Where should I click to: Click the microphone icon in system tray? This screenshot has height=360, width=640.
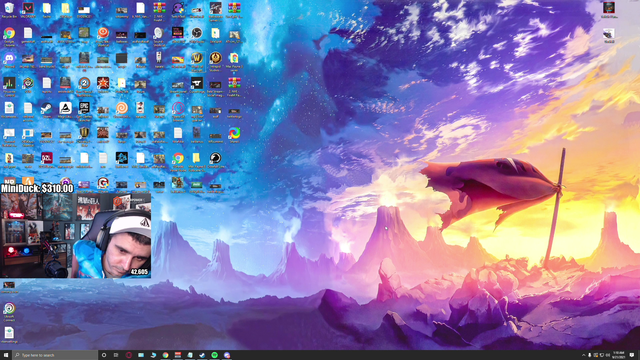pos(589,355)
